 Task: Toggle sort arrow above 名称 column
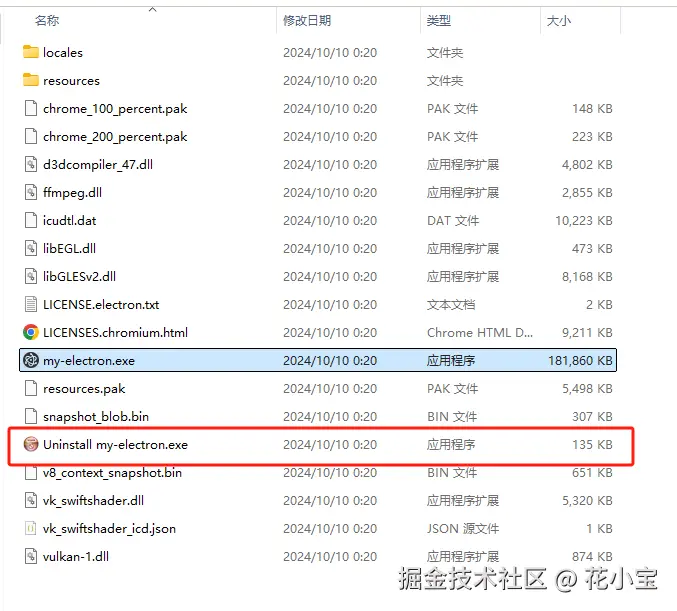point(152,9)
